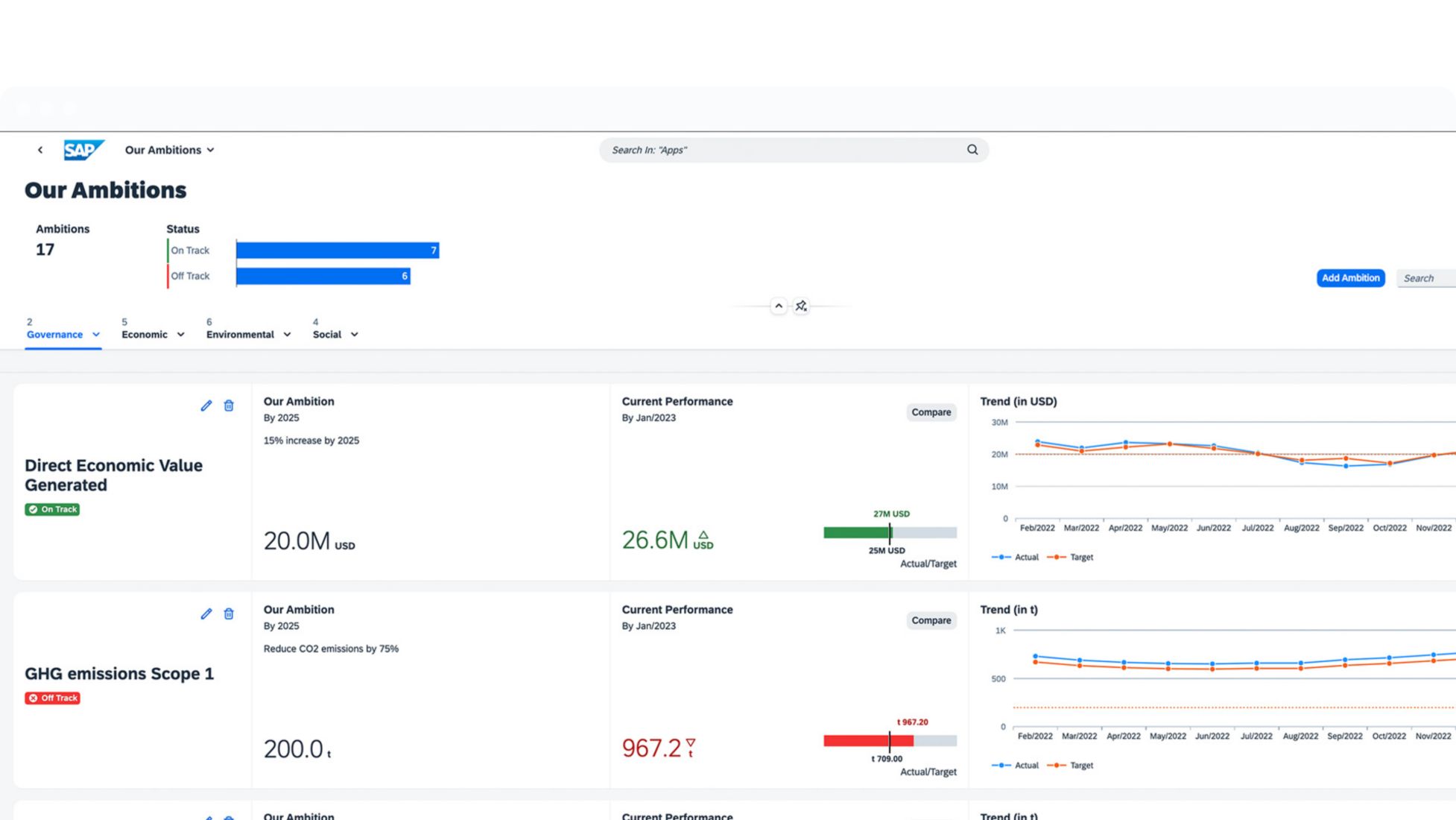The height and width of the screenshot is (820, 1456).
Task: Switch to the Social tab
Action: [326, 335]
